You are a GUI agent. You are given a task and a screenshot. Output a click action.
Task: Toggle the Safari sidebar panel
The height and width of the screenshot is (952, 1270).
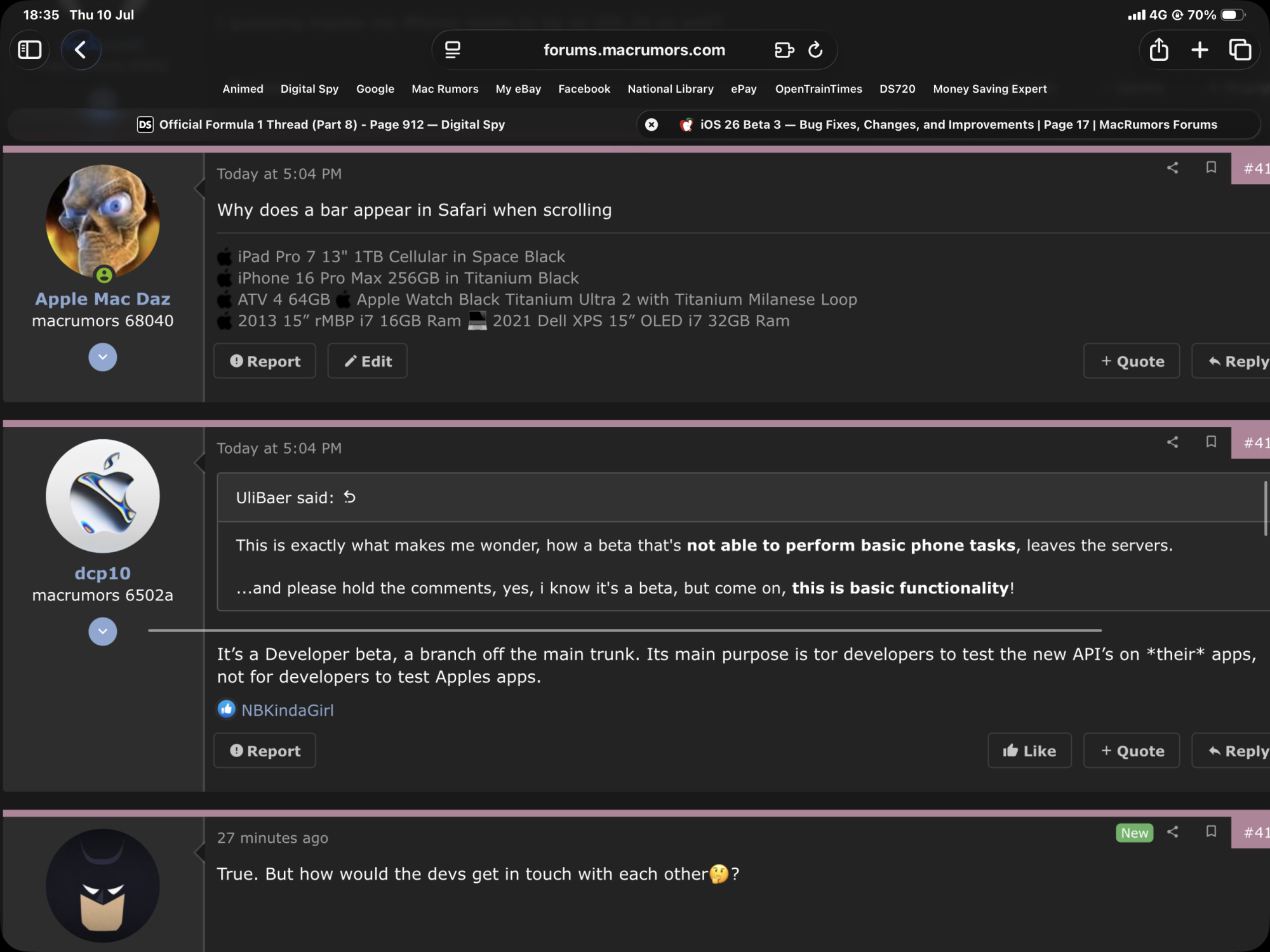pos(30,50)
